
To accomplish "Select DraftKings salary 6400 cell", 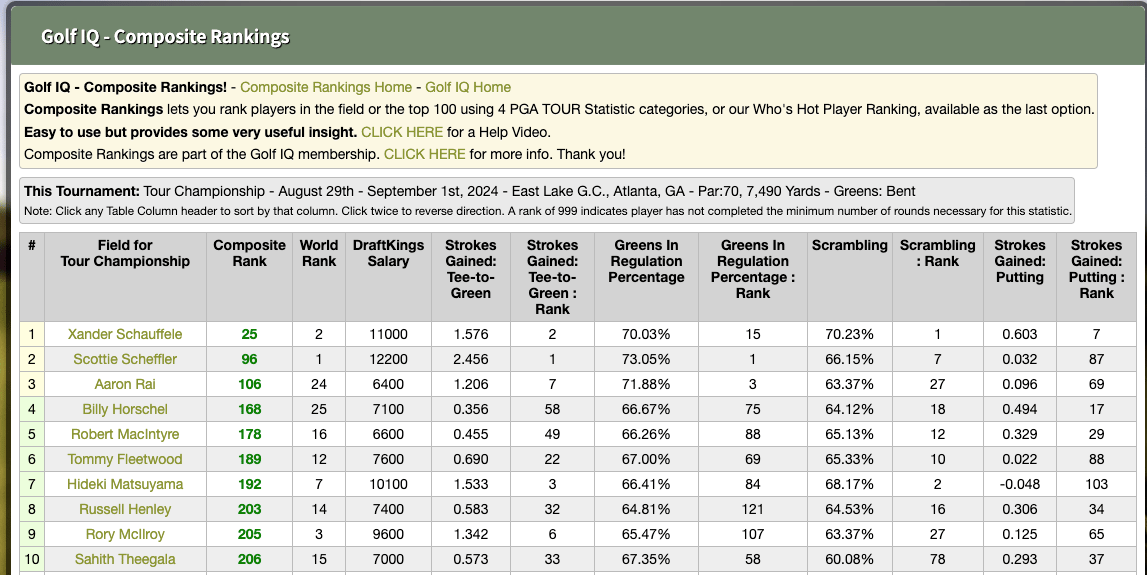I will pos(388,384).
